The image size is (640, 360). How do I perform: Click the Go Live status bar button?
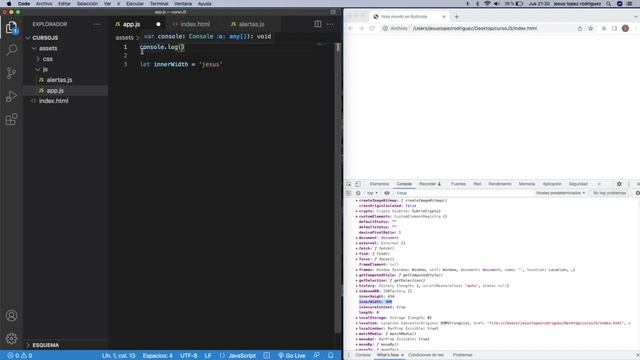[x=291, y=356]
